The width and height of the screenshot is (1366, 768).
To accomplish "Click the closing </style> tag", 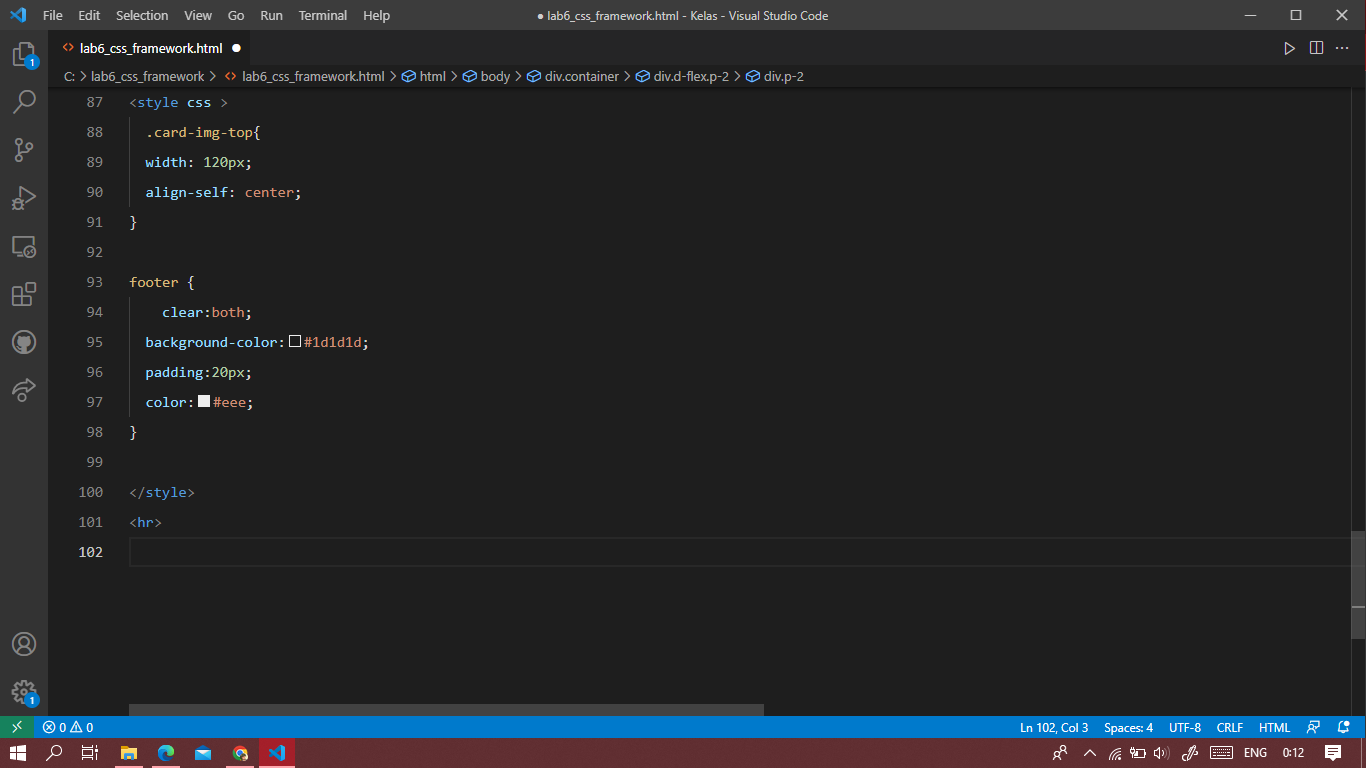I will coord(162,492).
